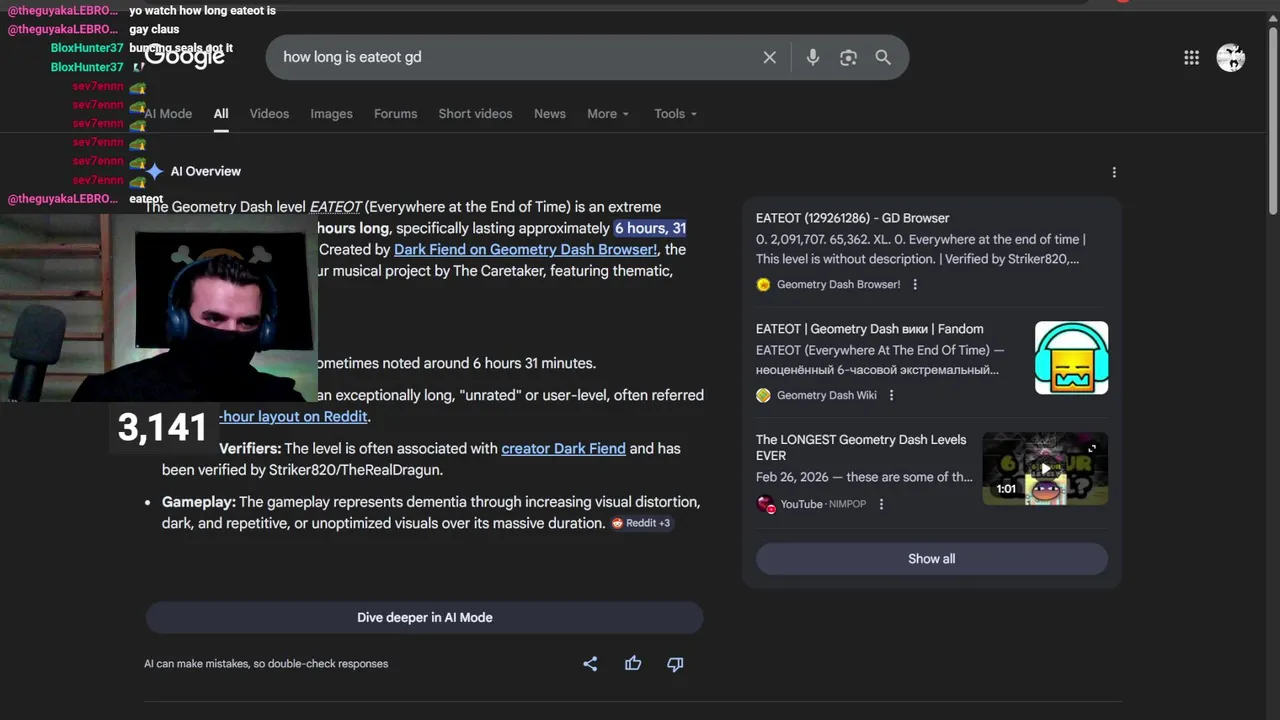Switch to the Videos tab

[269, 114]
